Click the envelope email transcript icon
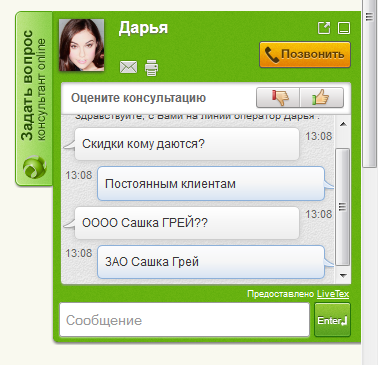 tap(128, 67)
